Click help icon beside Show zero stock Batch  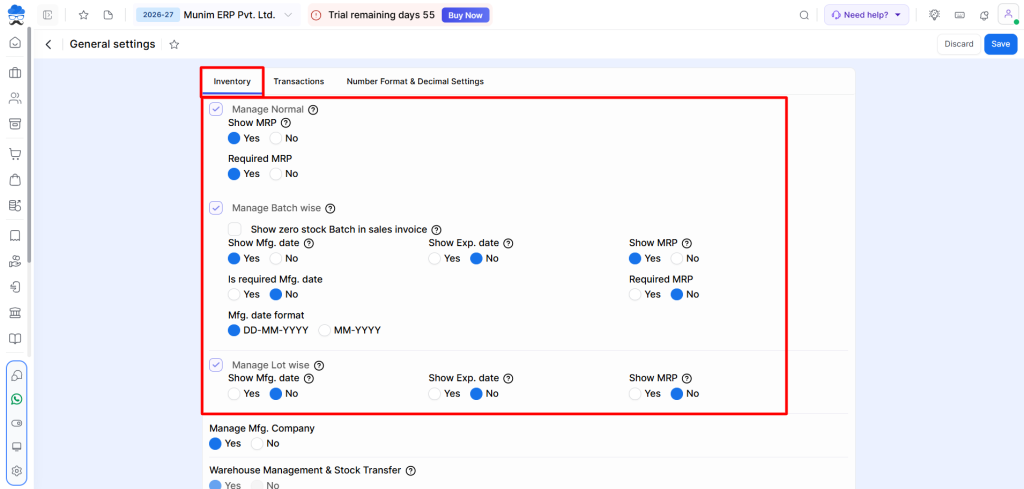(436, 230)
